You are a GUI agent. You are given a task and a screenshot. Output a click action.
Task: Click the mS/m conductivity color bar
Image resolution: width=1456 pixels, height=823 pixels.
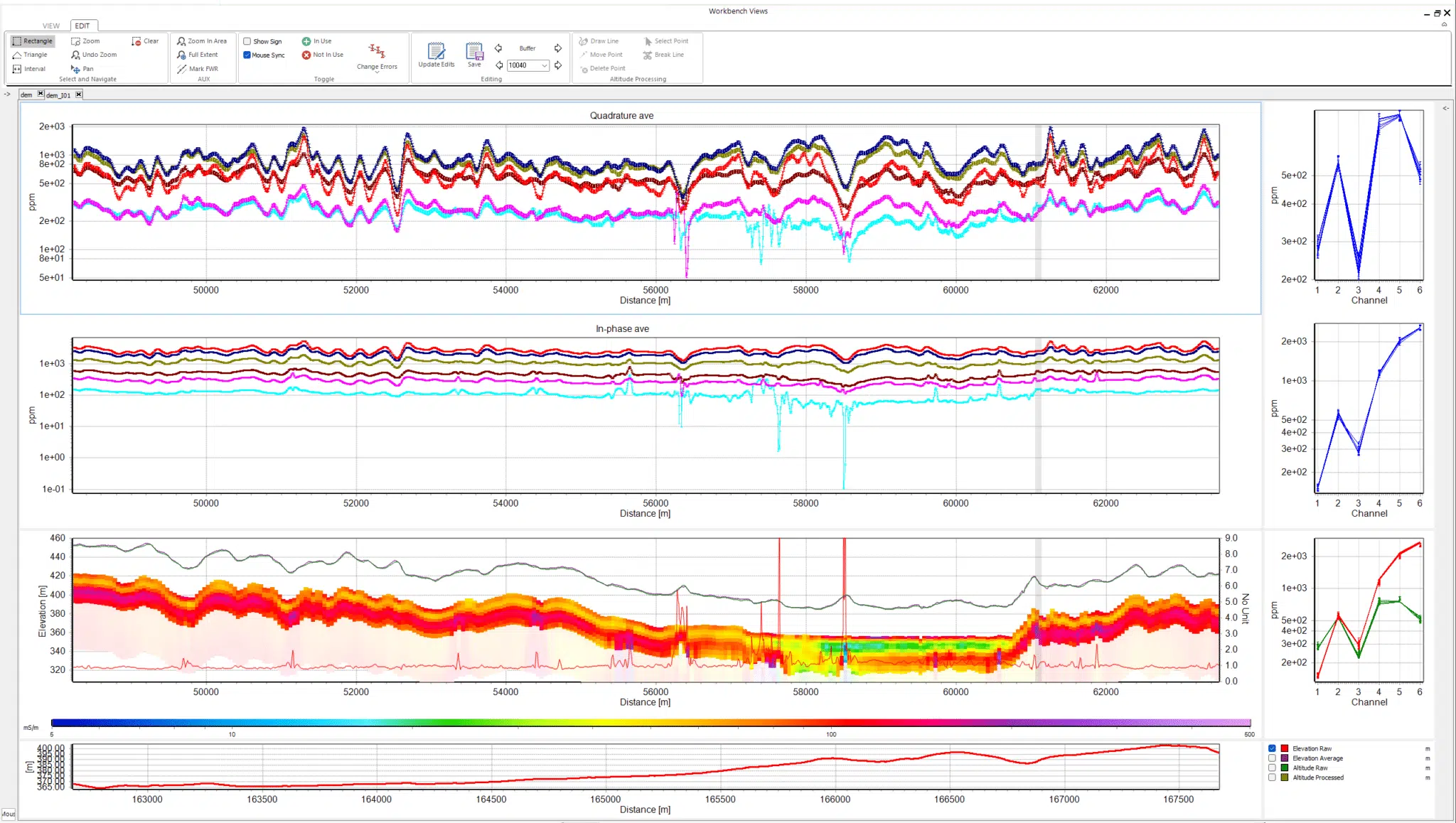651,723
